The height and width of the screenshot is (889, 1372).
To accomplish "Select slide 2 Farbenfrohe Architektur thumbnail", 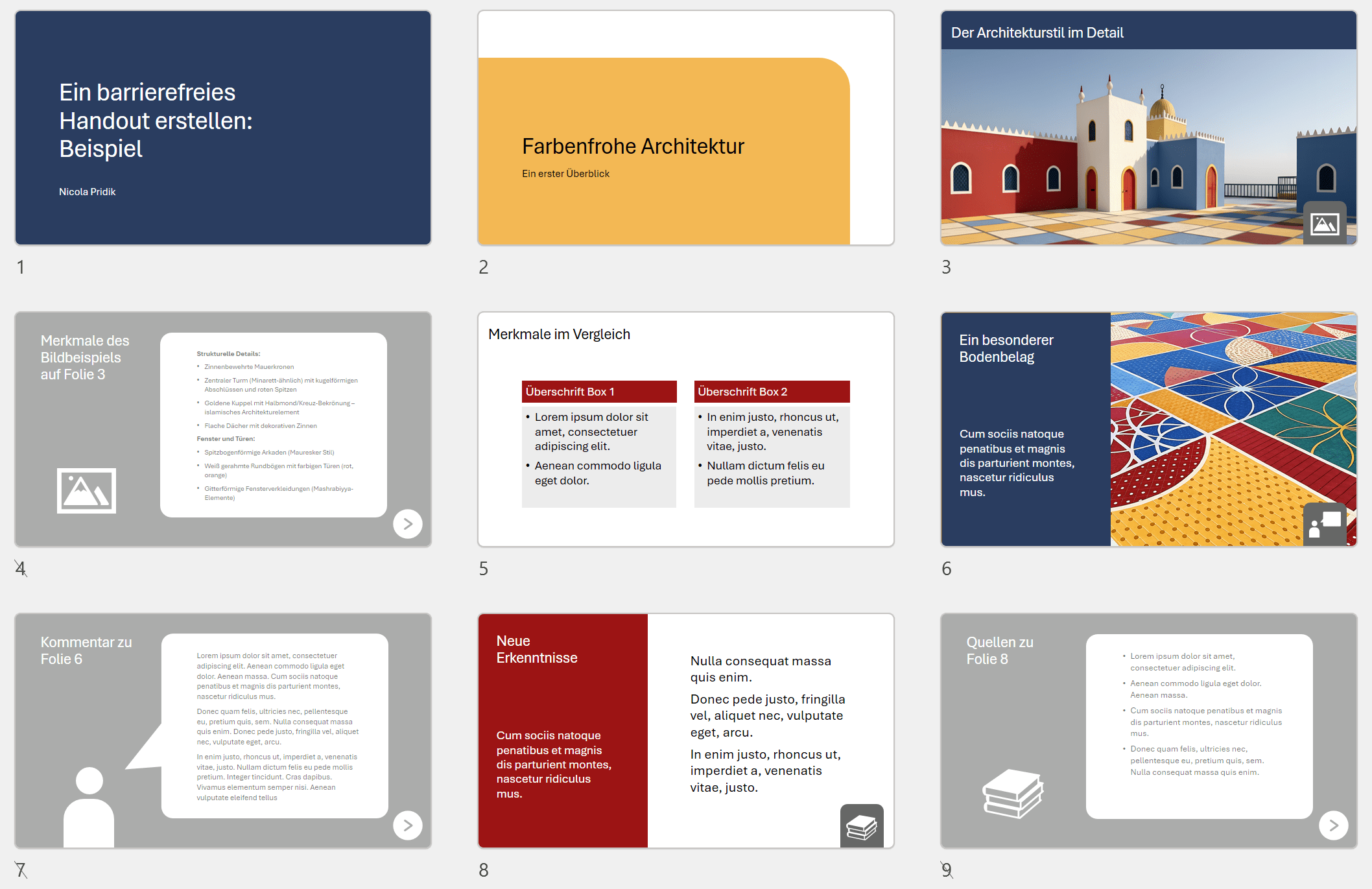I will tap(686, 128).
